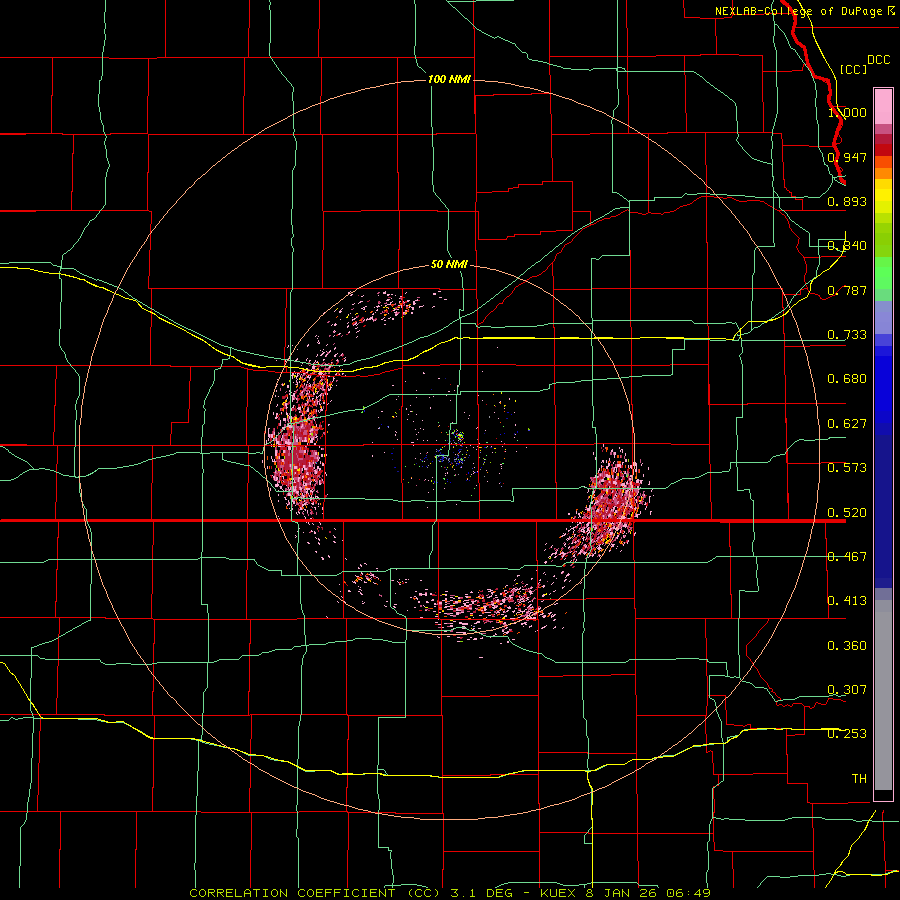Click the 0.413 scale value
Screen dimensions: 900x900
pos(847,601)
